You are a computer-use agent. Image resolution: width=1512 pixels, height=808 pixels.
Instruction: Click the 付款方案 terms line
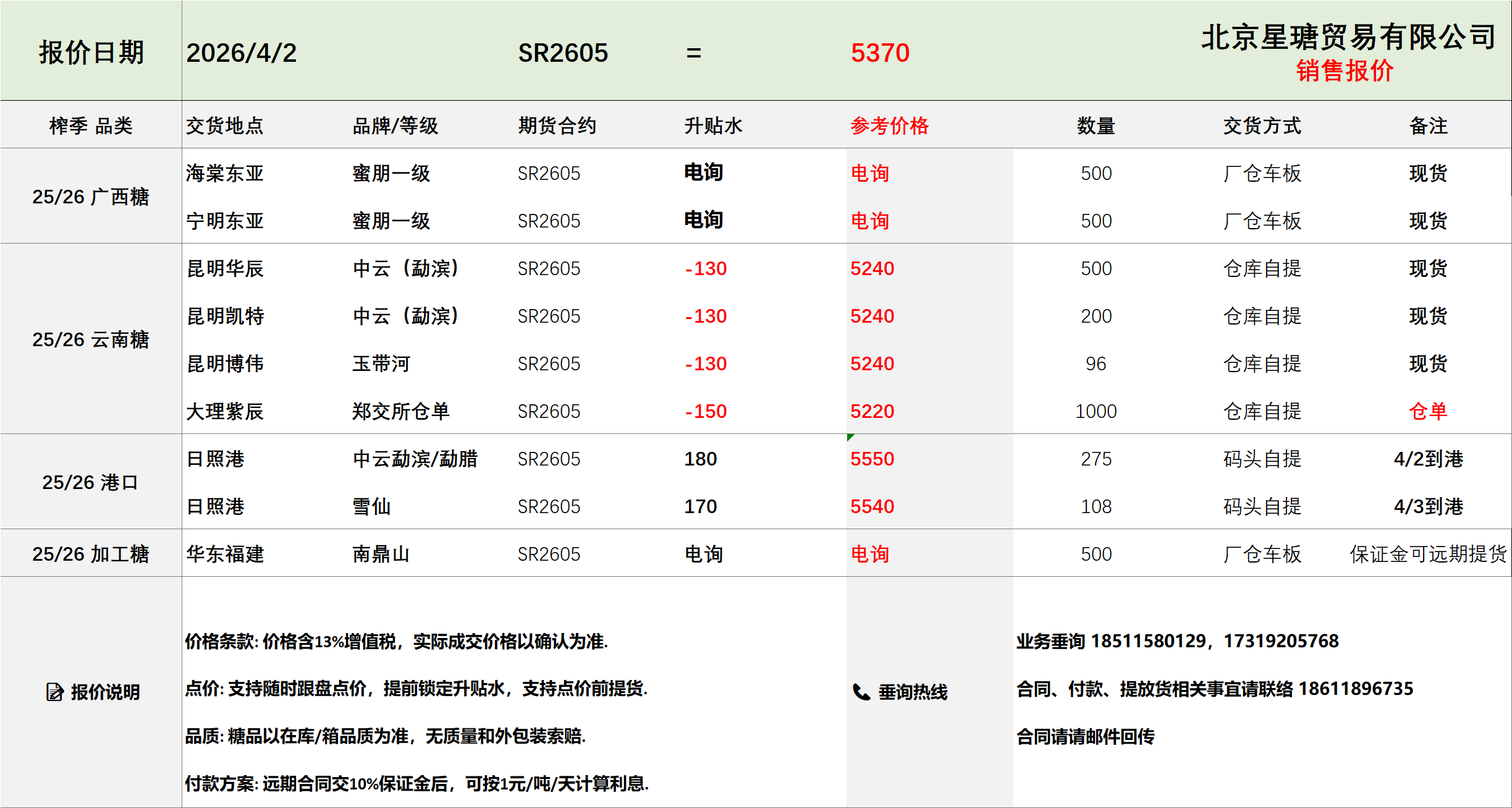coord(417,784)
